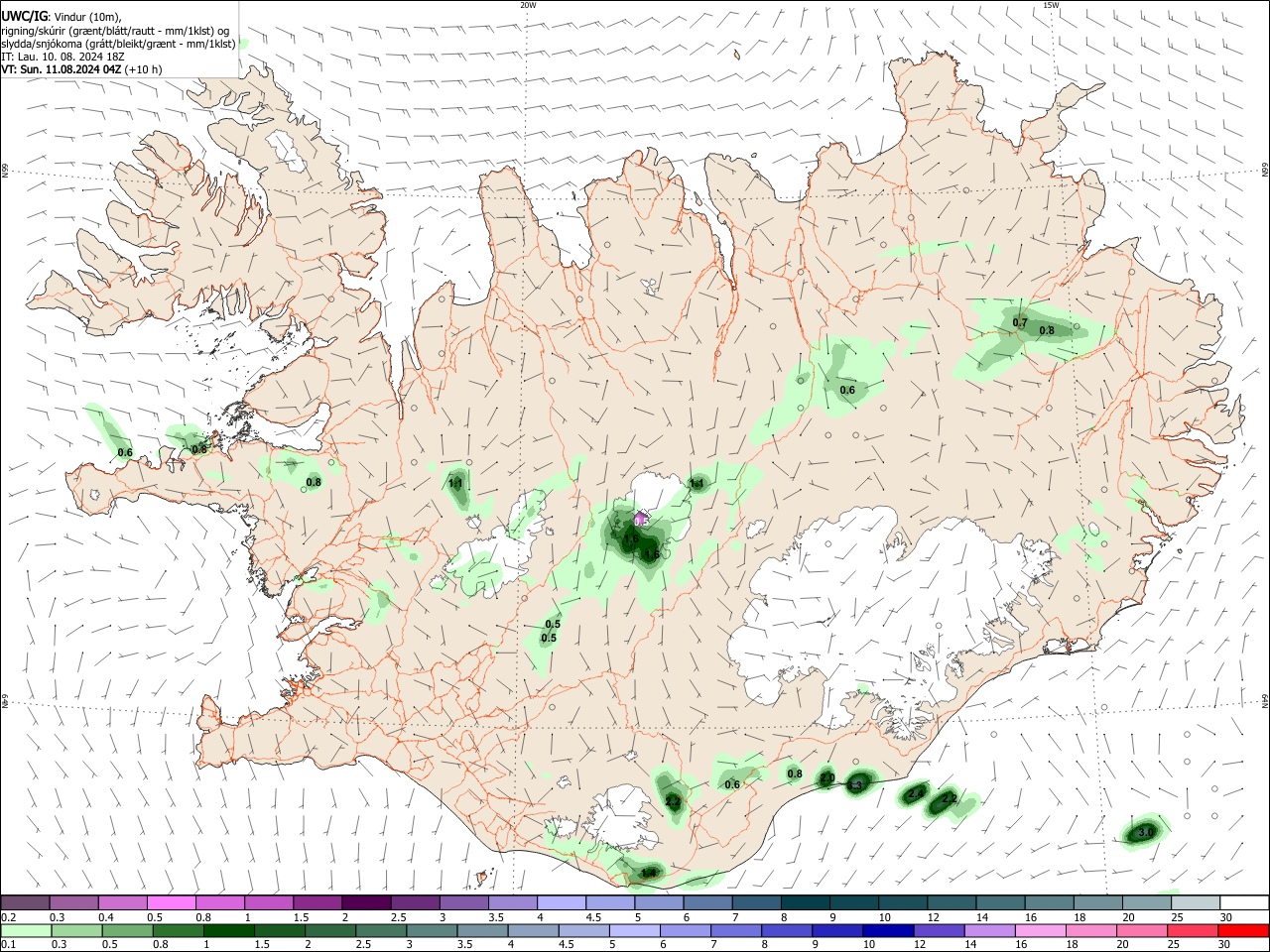Pick the 12 teal swatch in upper scale
The image size is (1270, 952).
(x=952, y=902)
